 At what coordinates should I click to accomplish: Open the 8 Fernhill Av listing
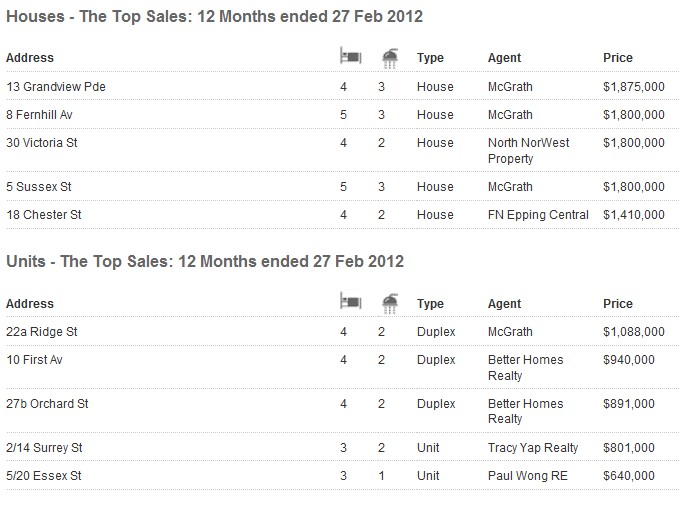click(x=39, y=115)
